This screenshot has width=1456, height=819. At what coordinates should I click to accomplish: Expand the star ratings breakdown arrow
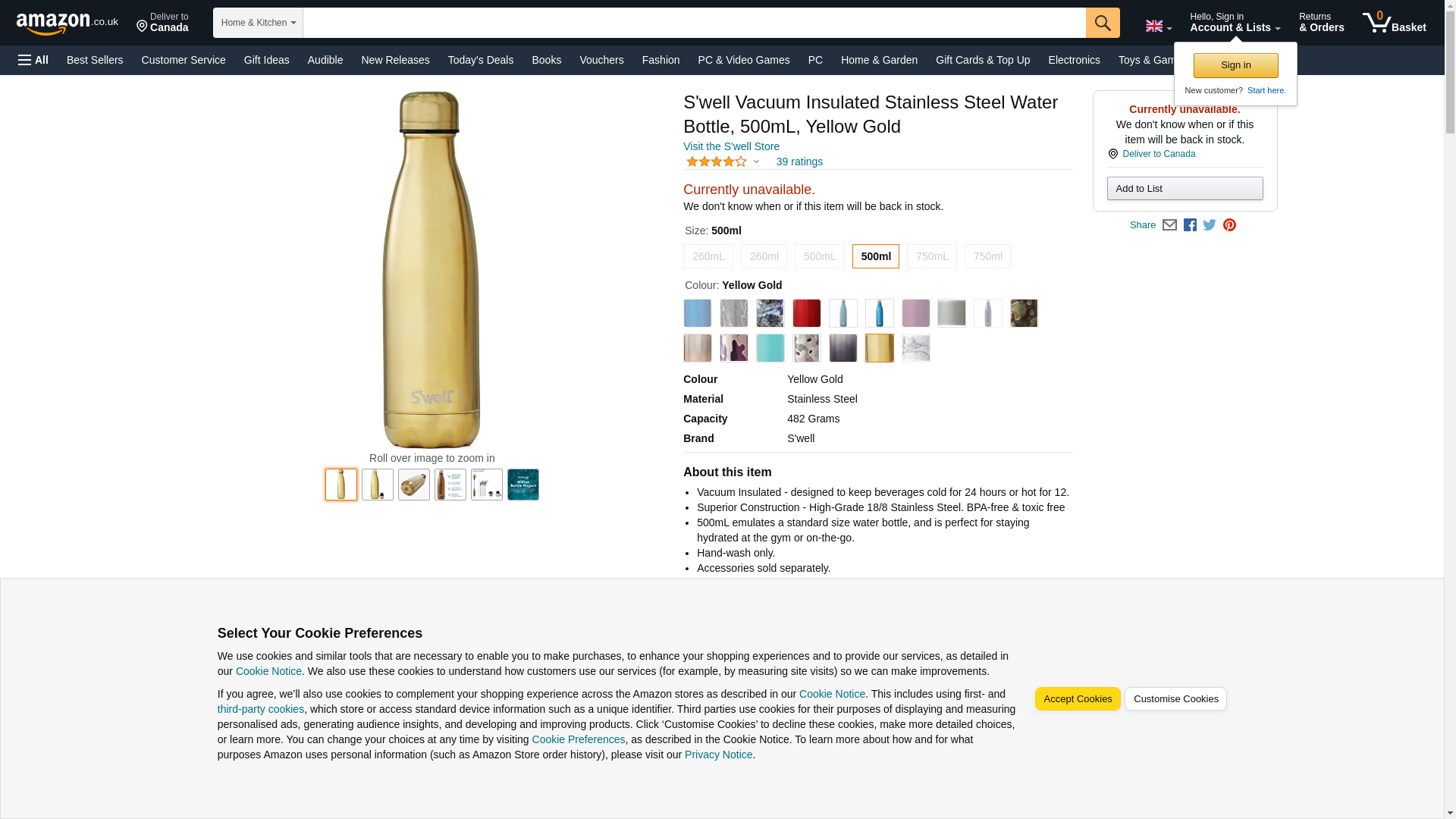click(x=756, y=162)
